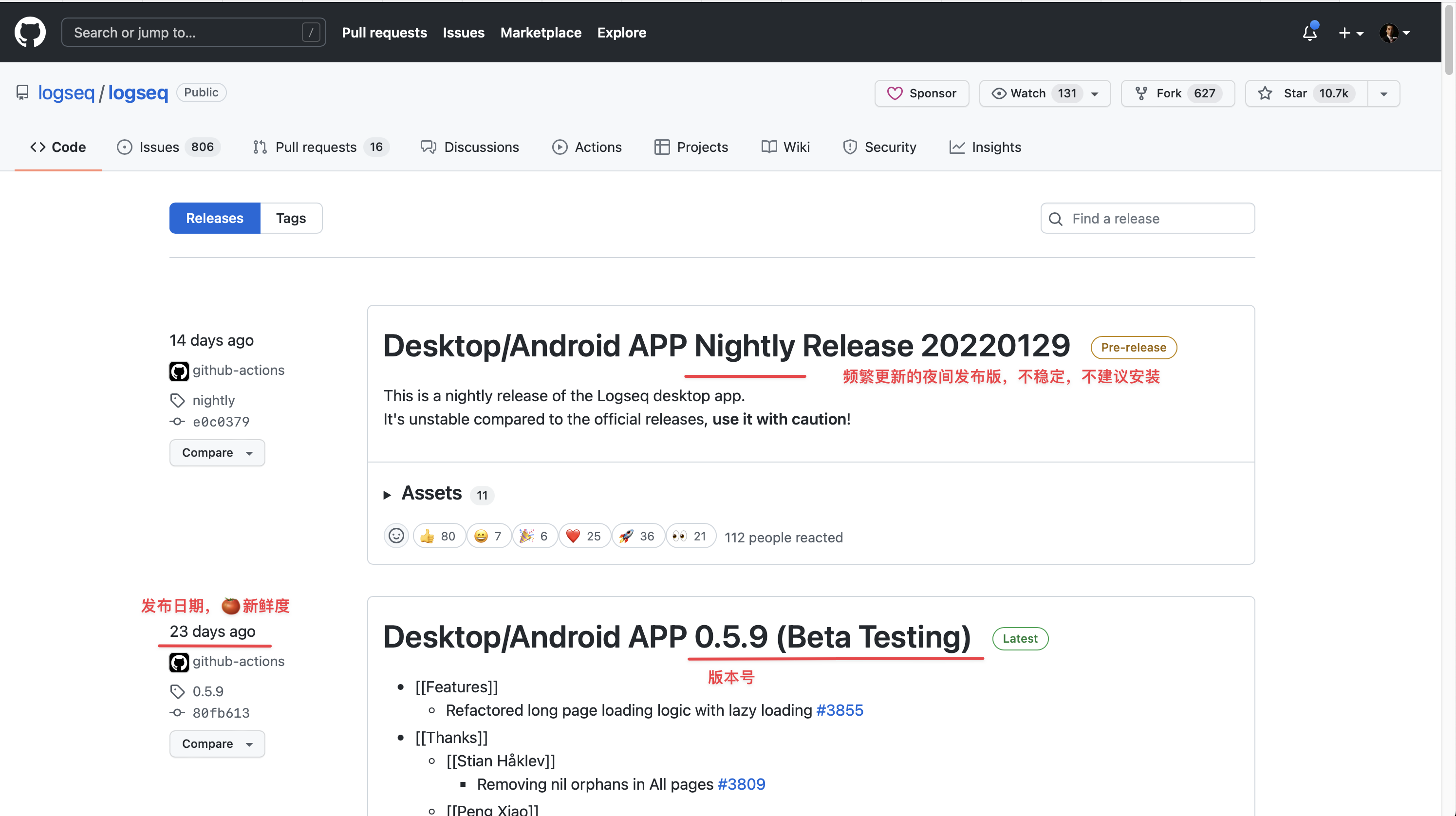Open the Nightly Release 20220129 title
The image size is (1456, 816).
[x=727, y=345]
